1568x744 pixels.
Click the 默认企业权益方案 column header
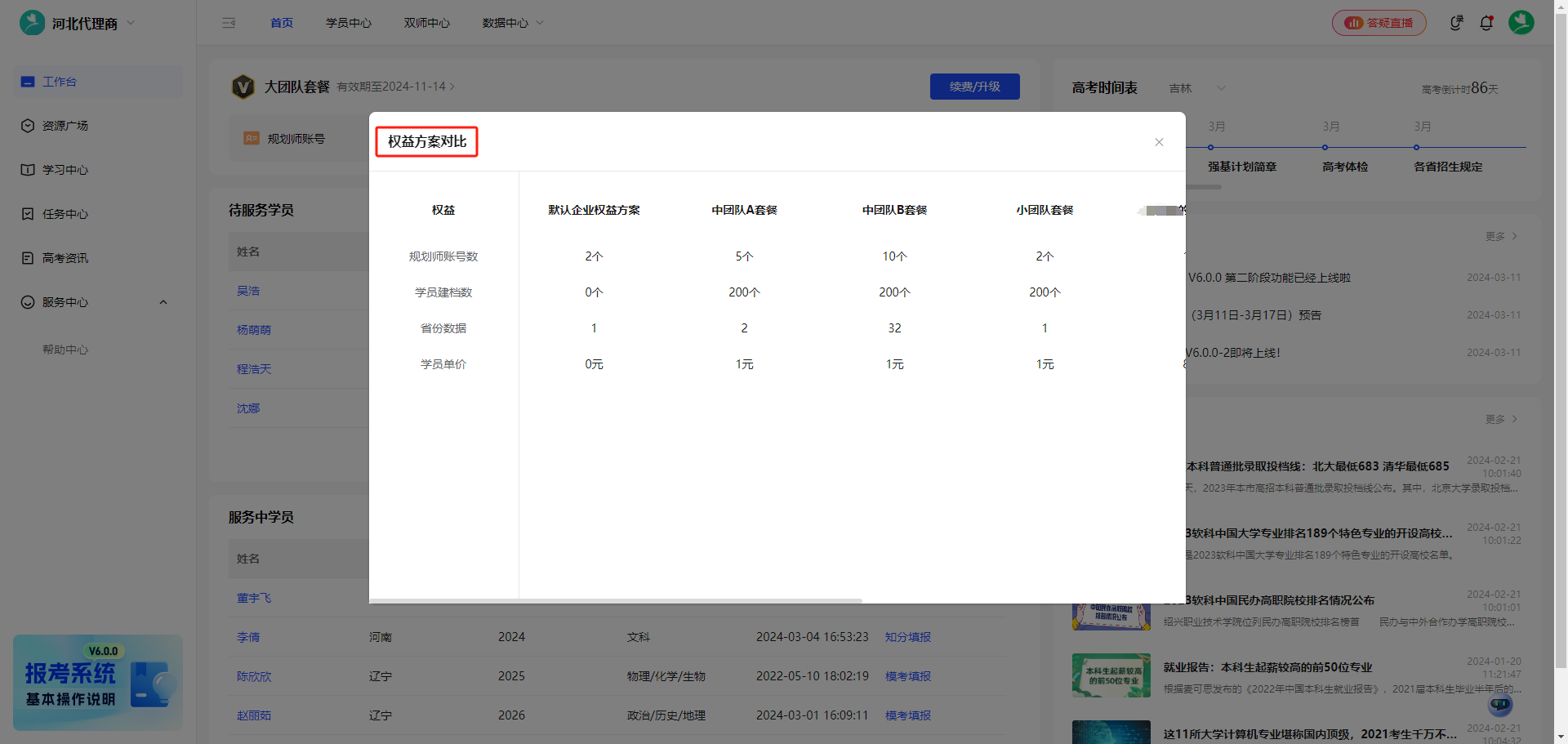[x=594, y=210]
